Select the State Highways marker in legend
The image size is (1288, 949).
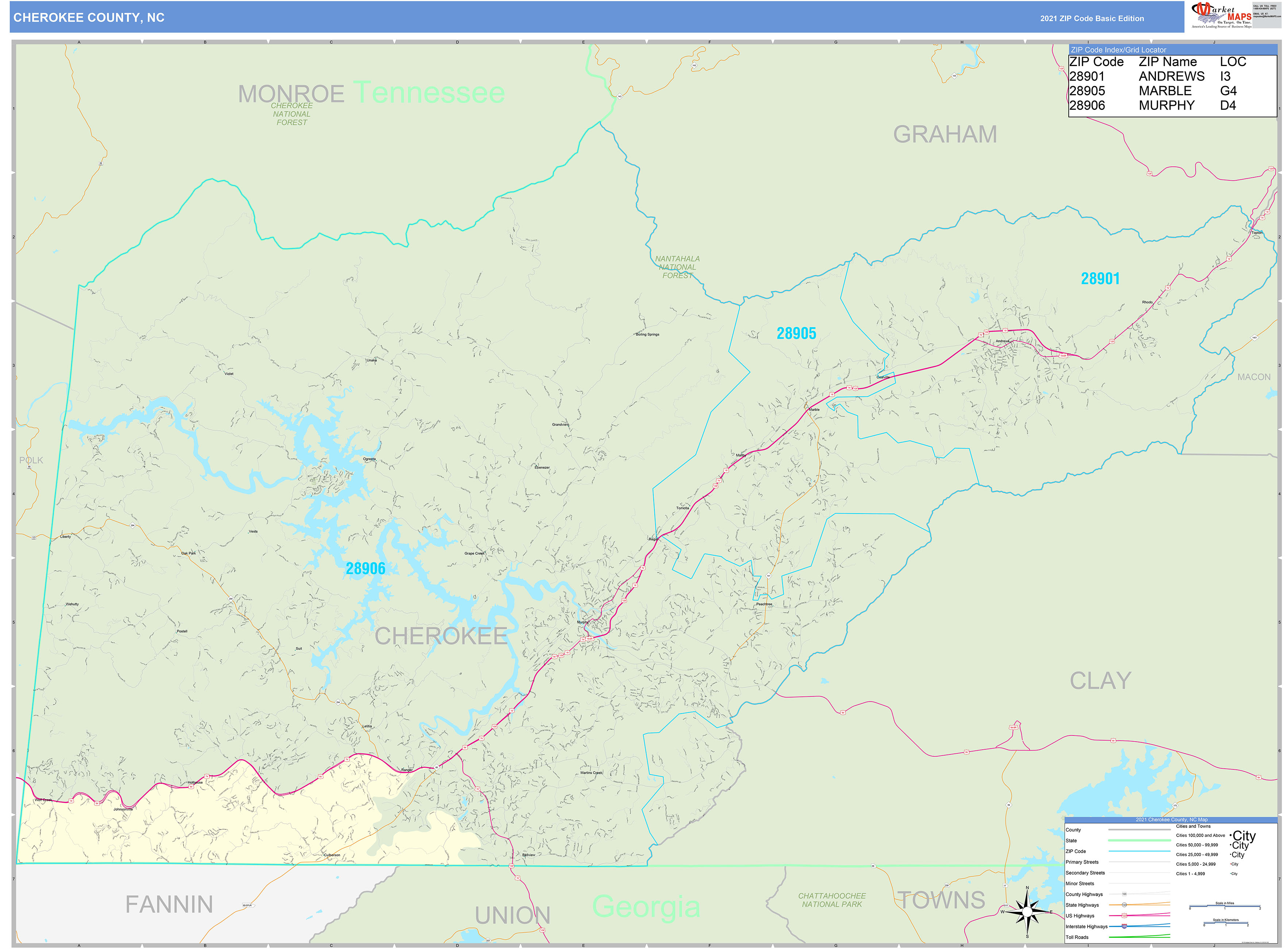pos(1124,905)
